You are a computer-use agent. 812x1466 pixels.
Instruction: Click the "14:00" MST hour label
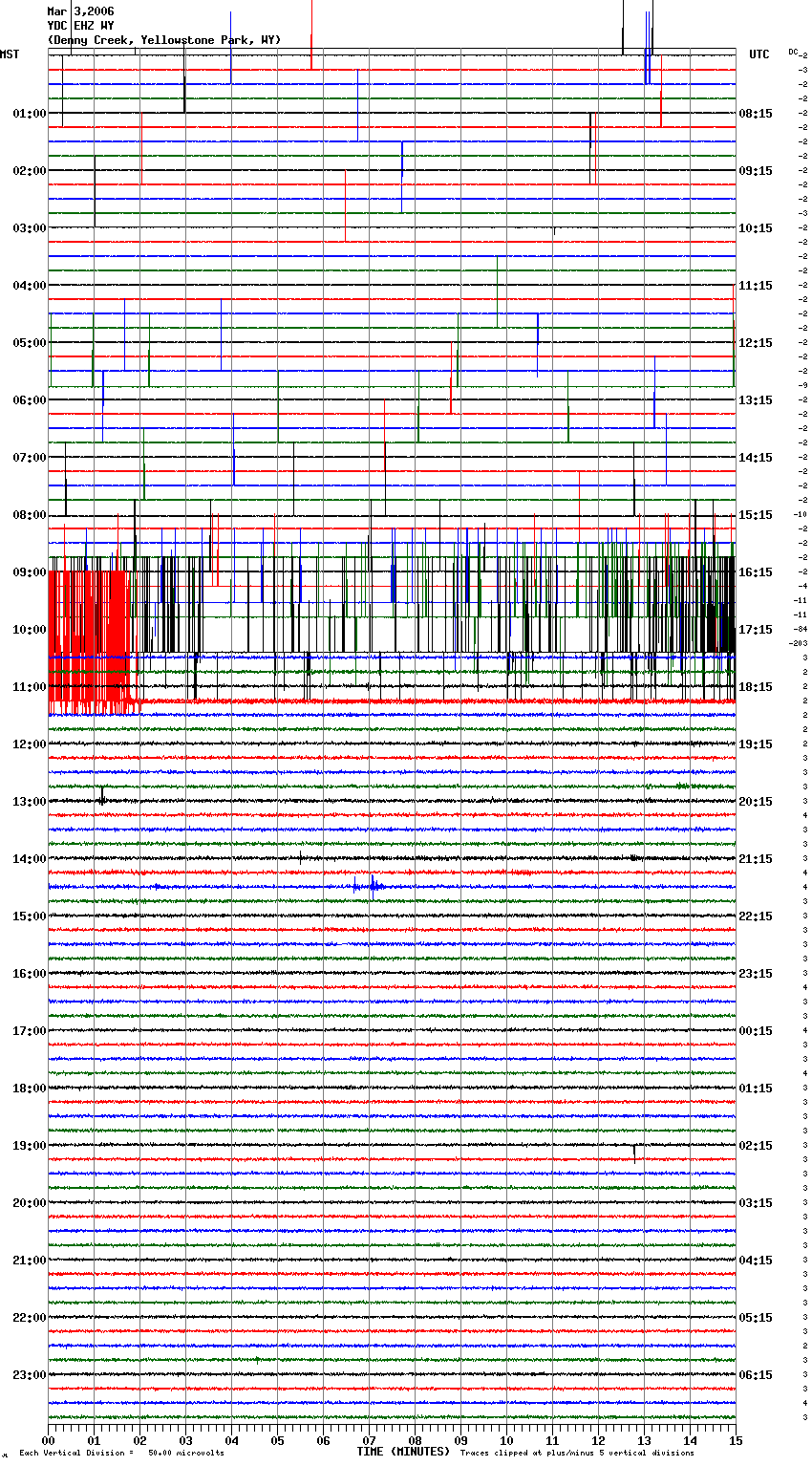30,859
